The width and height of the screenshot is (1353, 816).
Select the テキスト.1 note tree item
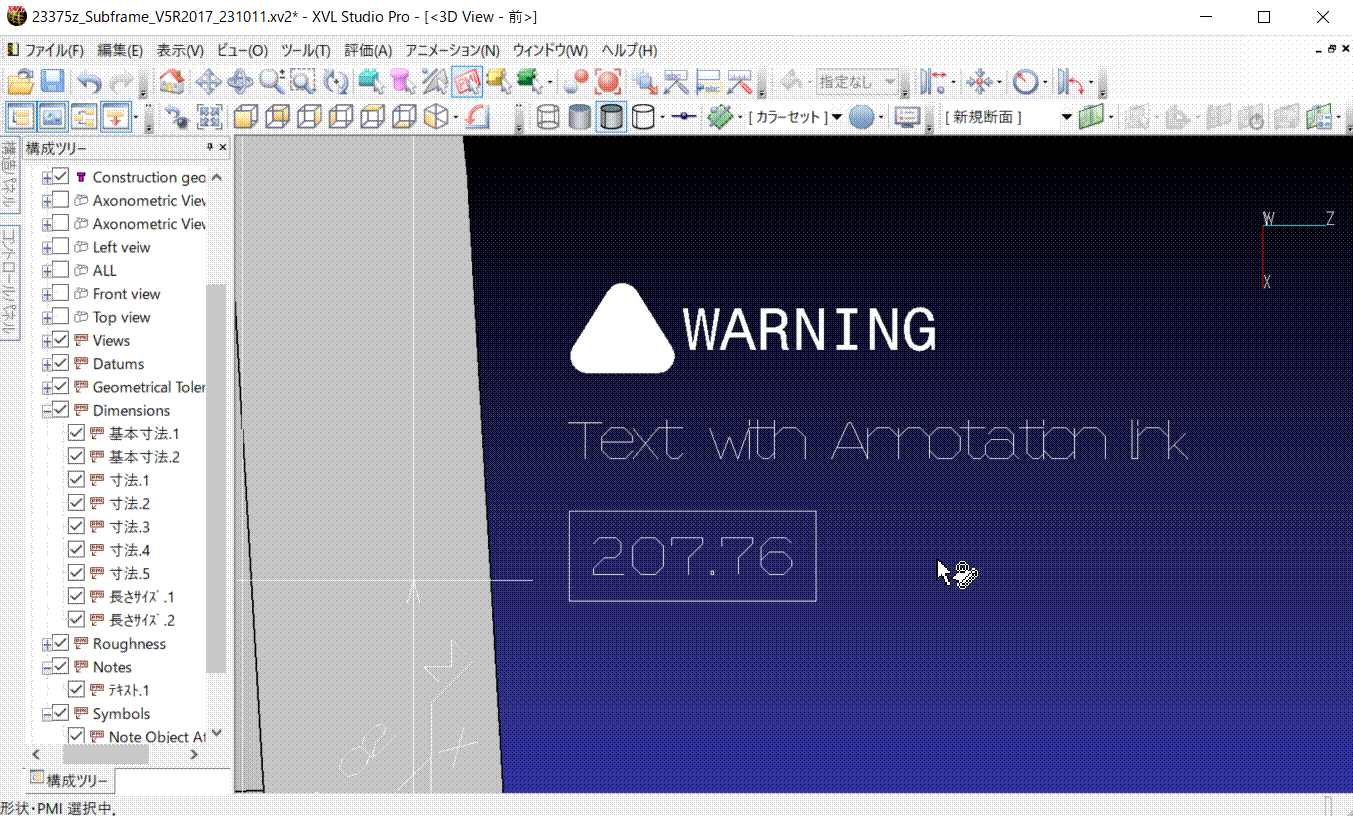click(x=128, y=690)
